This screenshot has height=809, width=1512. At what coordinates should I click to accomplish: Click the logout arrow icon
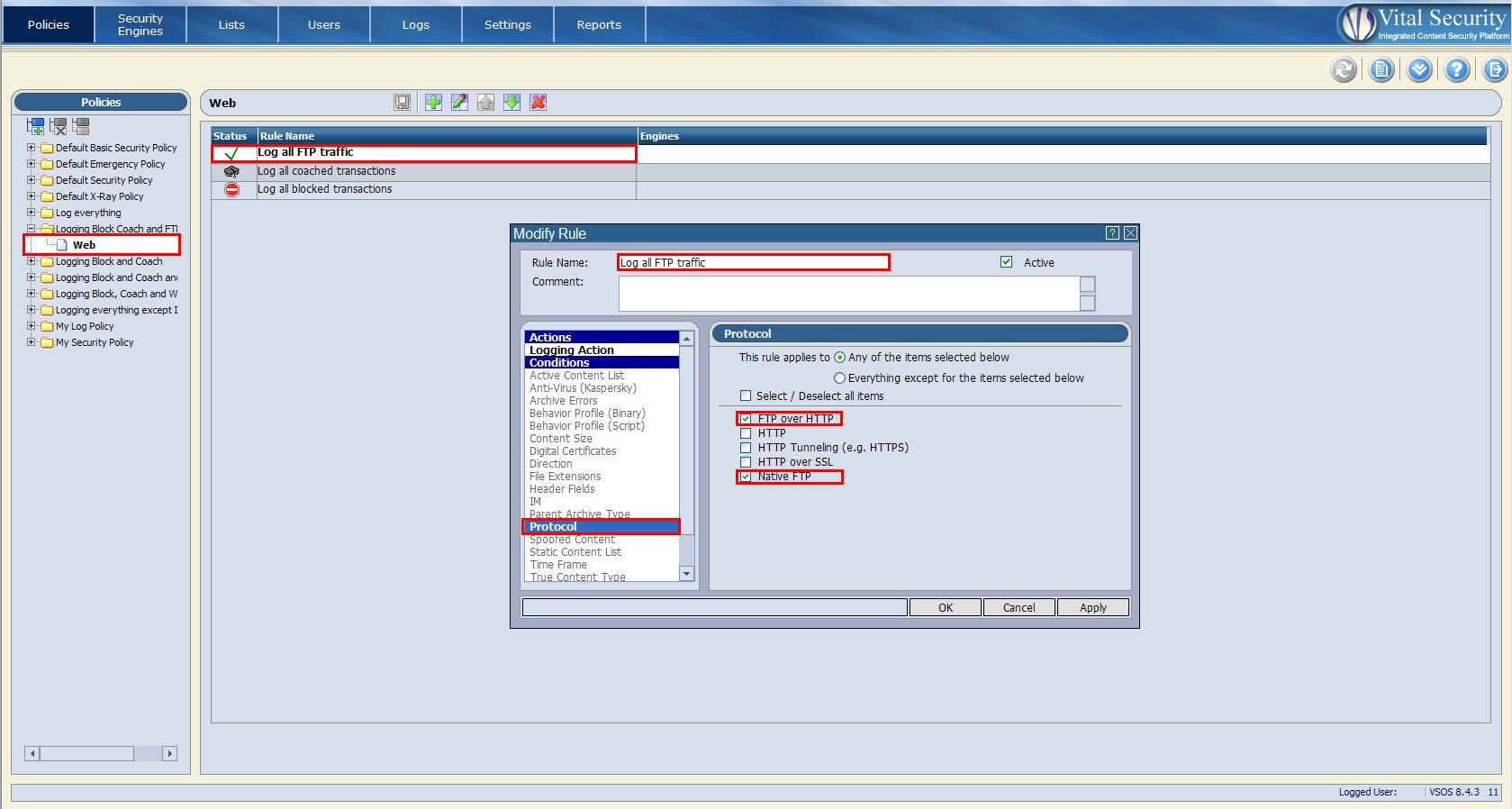[1495, 70]
